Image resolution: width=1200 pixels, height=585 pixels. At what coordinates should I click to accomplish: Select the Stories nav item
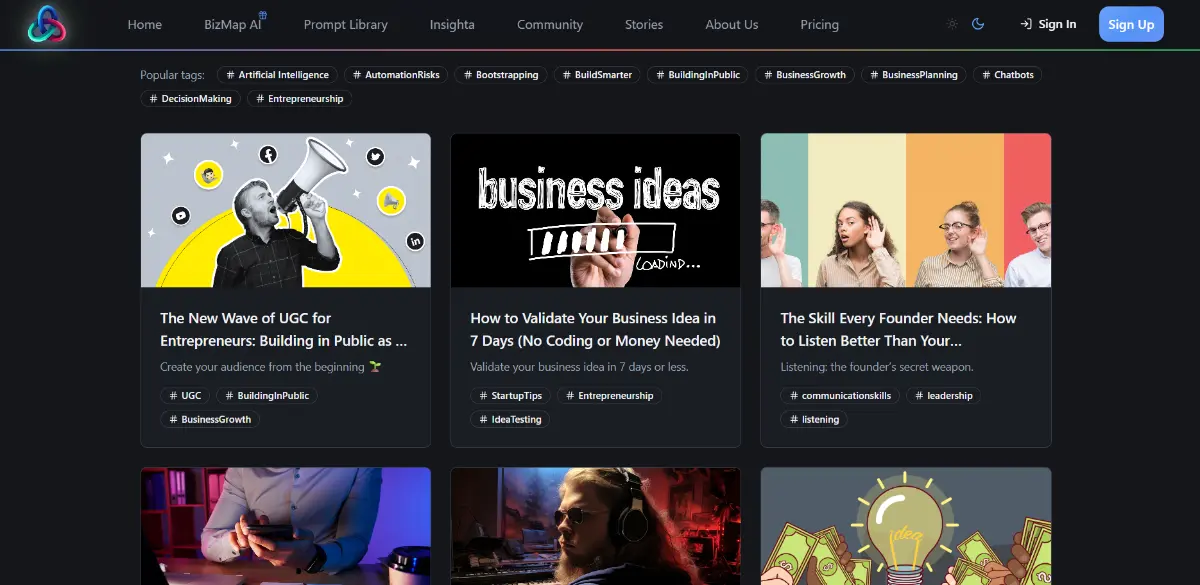643,24
